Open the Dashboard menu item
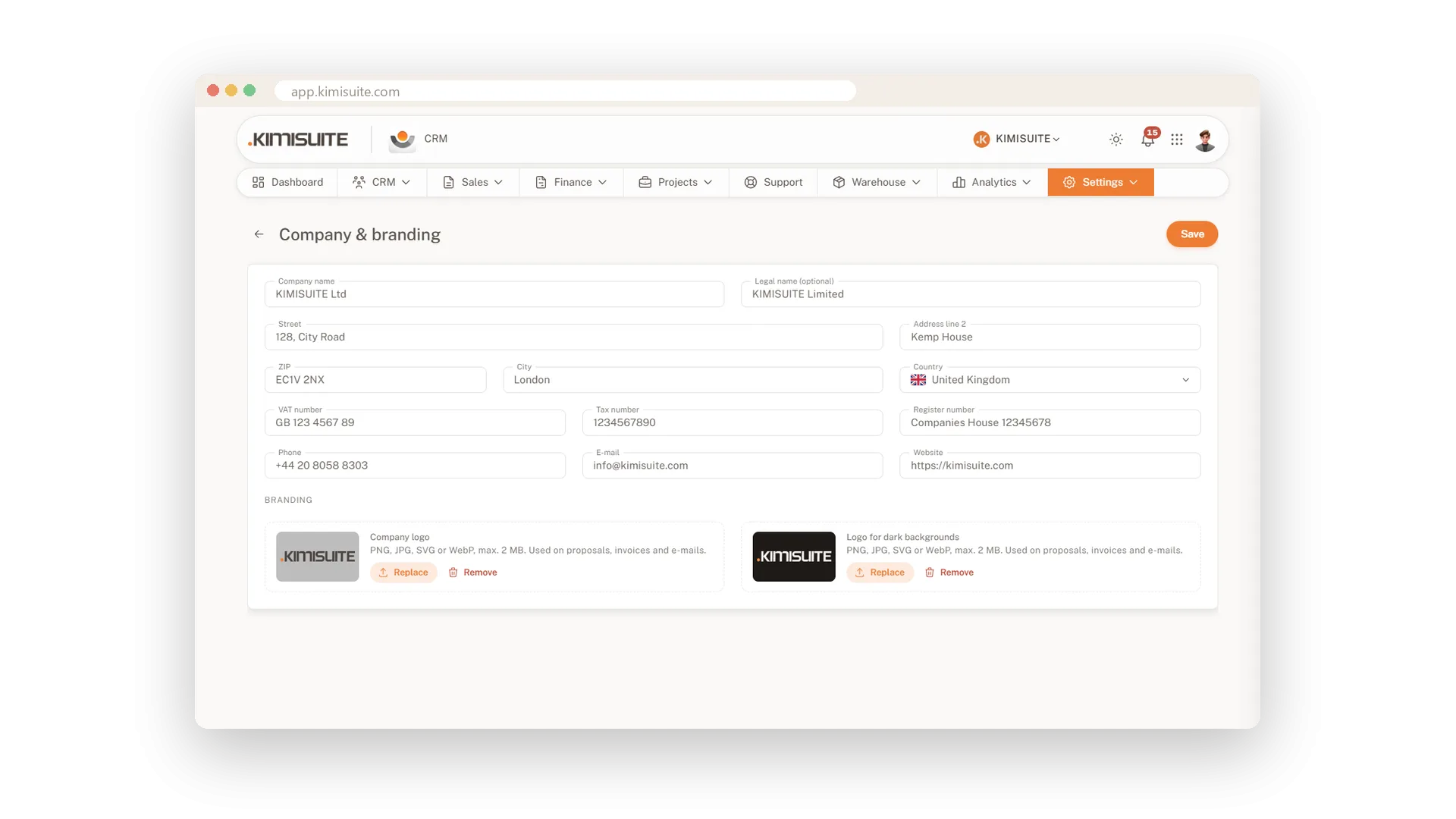This screenshot has width=1456, height=819. [x=287, y=182]
